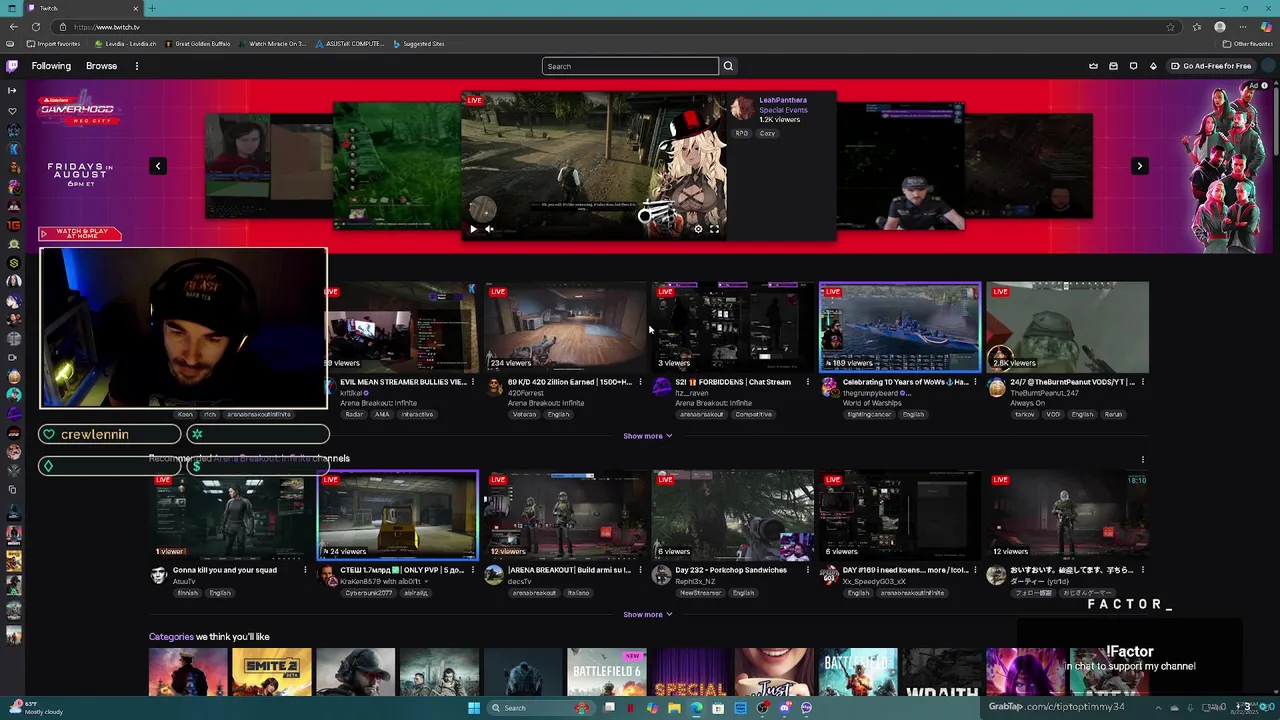Open options for thegrumpybeard stream card

(975, 382)
